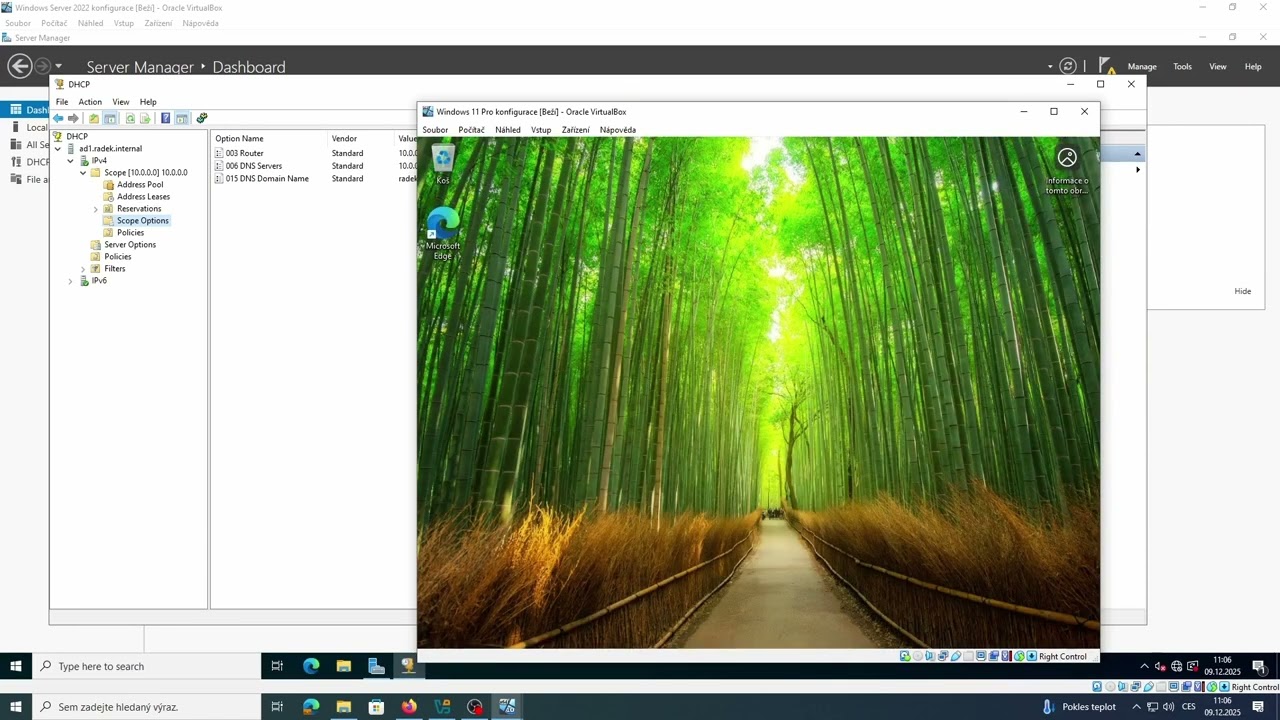The image size is (1280, 720).
Task: Click Back arrow in DHCP toolbar
Action: [x=58, y=118]
